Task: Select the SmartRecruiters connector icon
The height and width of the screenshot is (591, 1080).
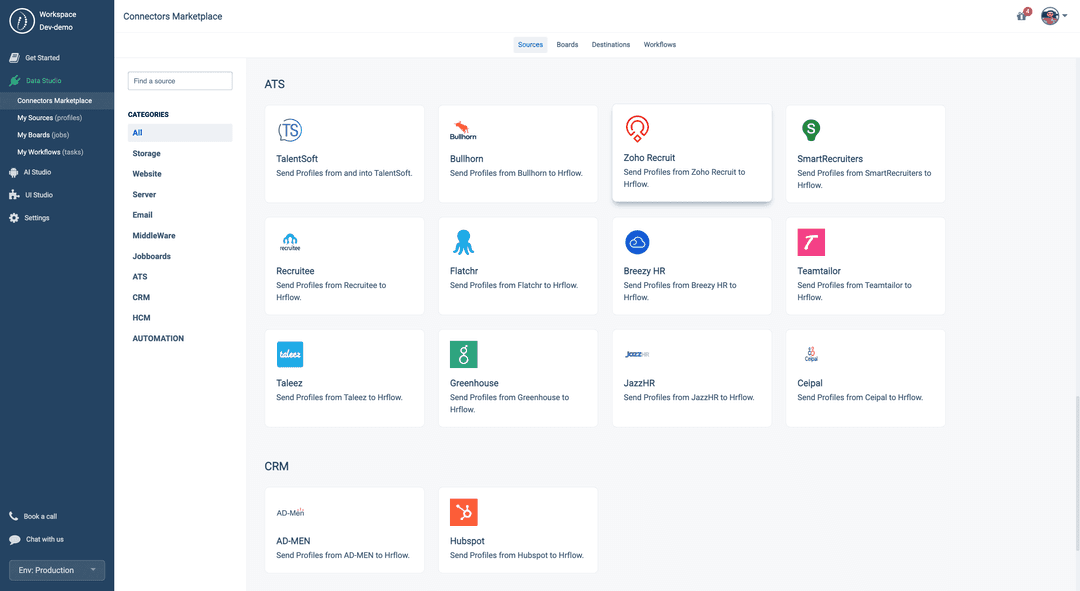Action: 811,129
